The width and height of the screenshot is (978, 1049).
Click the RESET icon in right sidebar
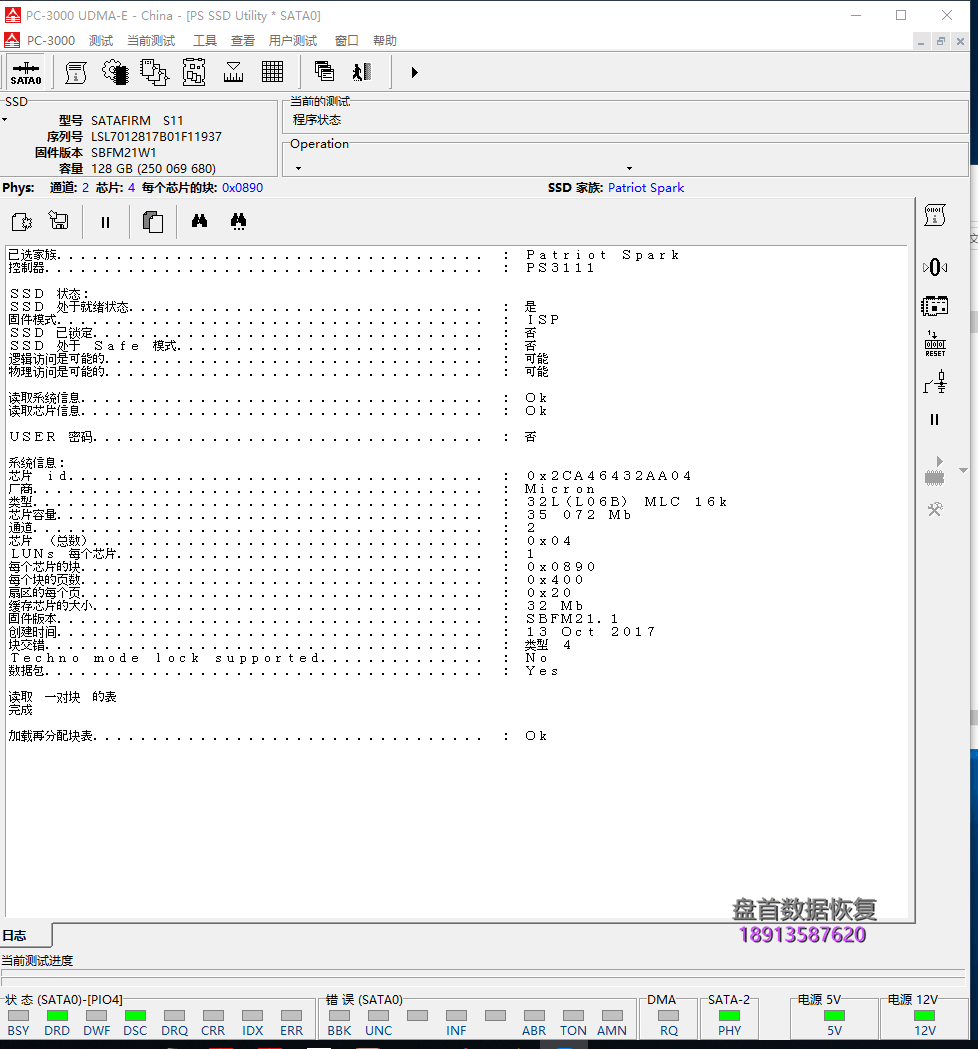(935, 344)
